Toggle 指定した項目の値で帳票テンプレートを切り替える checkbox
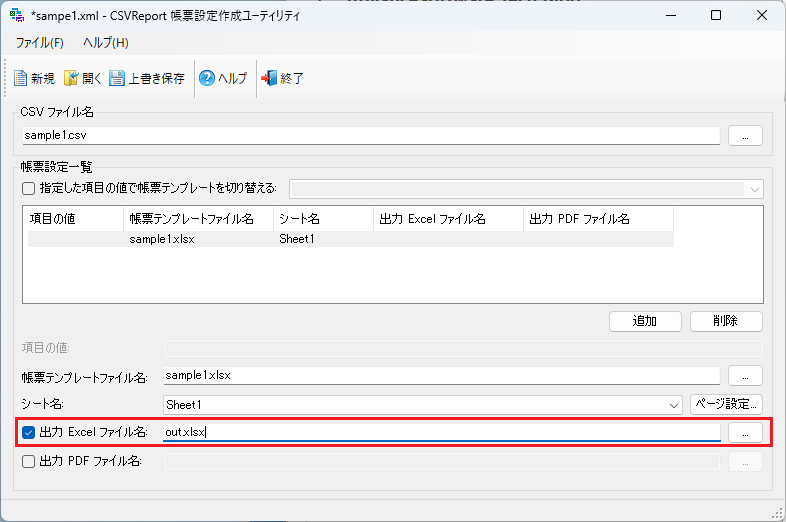Viewport: 786px width, 522px height. (x=29, y=189)
